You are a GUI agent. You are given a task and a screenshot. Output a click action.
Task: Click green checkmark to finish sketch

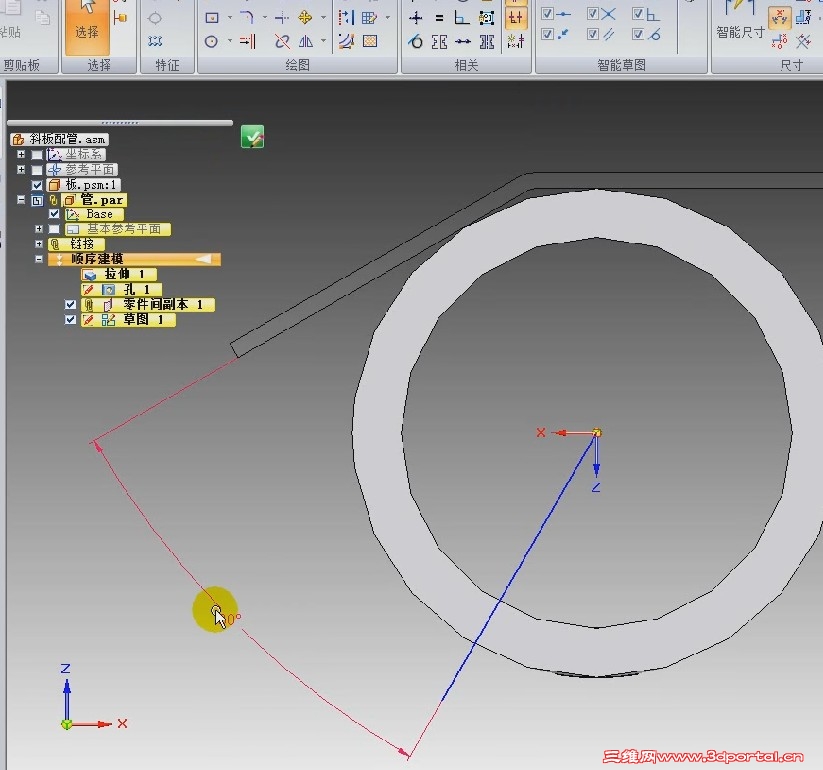pyautogui.click(x=252, y=137)
